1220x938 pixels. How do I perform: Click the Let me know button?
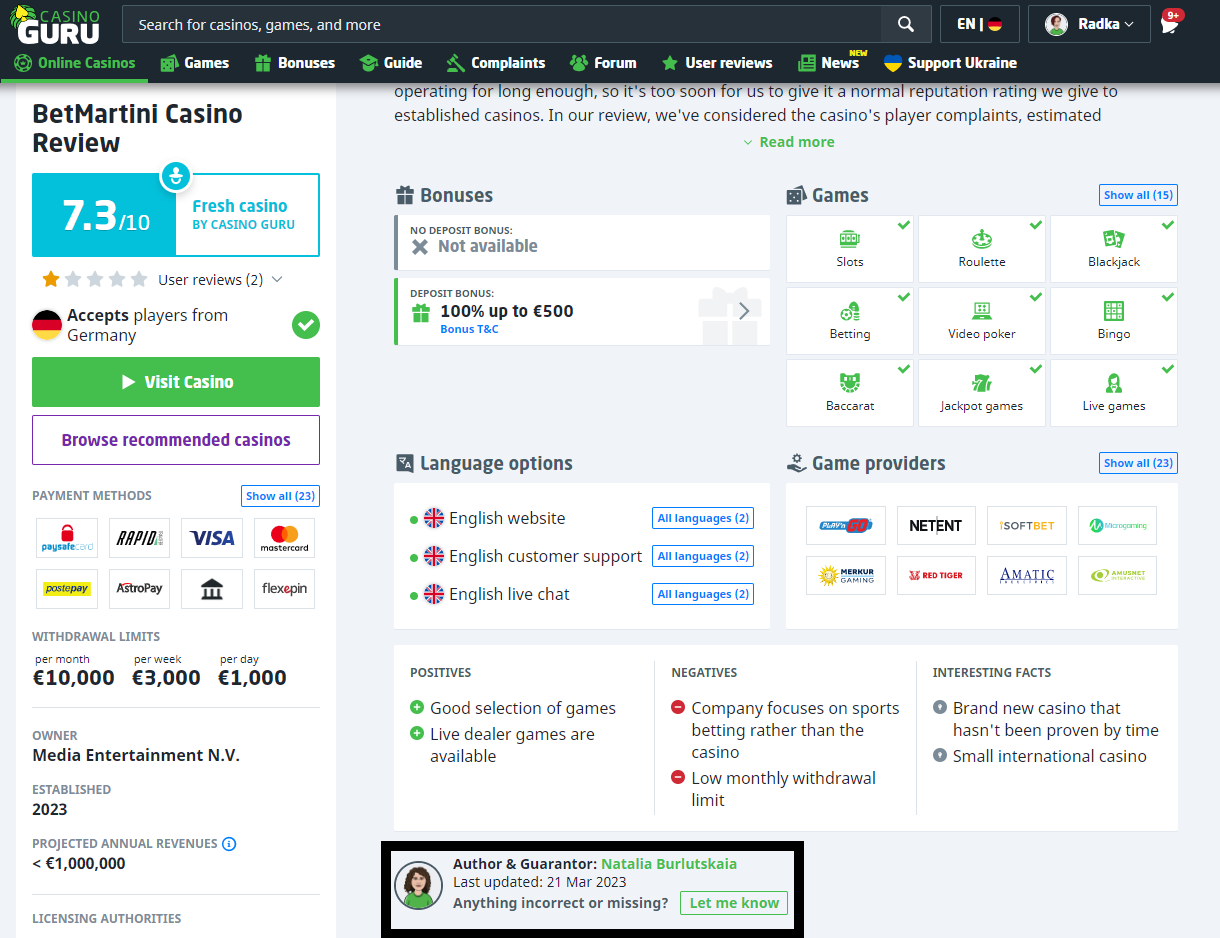pyautogui.click(x=733, y=903)
